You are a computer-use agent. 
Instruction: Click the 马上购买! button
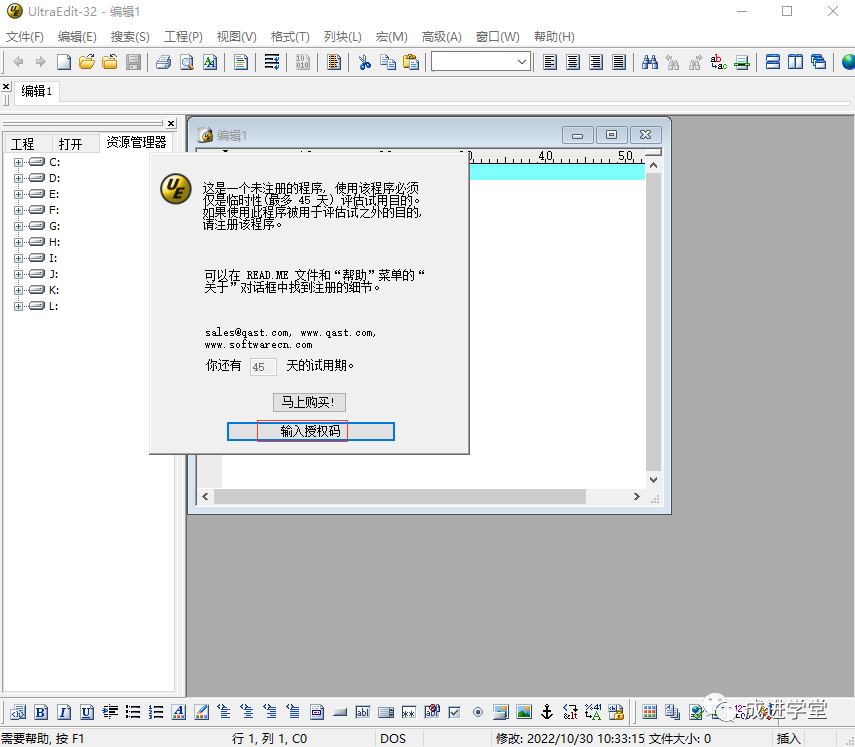click(309, 402)
